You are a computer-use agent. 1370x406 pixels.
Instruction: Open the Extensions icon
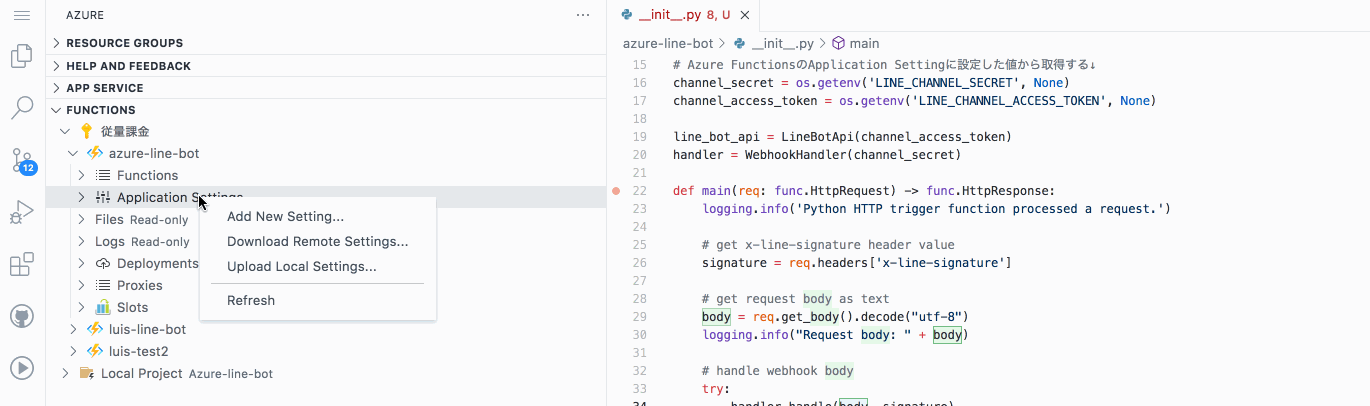point(22,265)
